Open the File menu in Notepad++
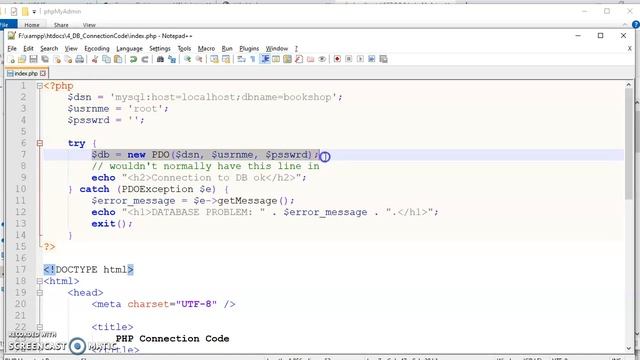Screen dimensions: 640x360 click(x=12, y=49)
